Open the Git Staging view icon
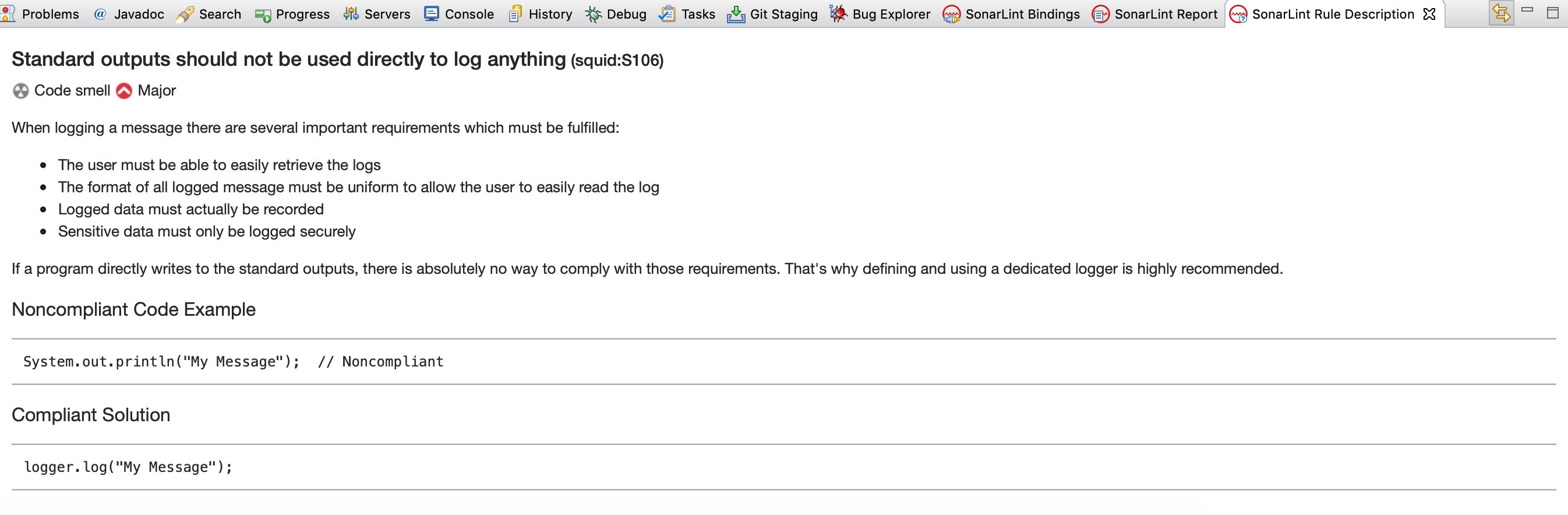The width and height of the screenshot is (1568, 515). coord(736,14)
